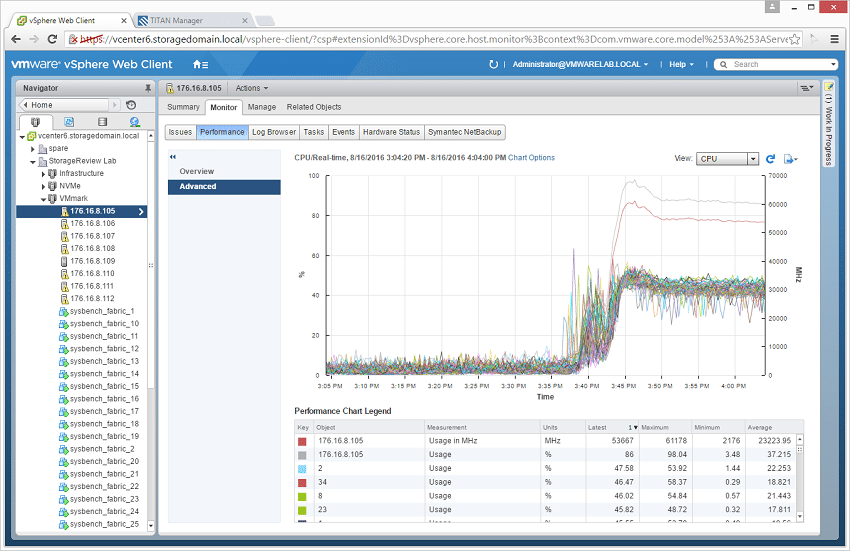The height and width of the screenshot is (551, 850).
Task: Open the Work In Progress side panel
Action: point(828,124)
